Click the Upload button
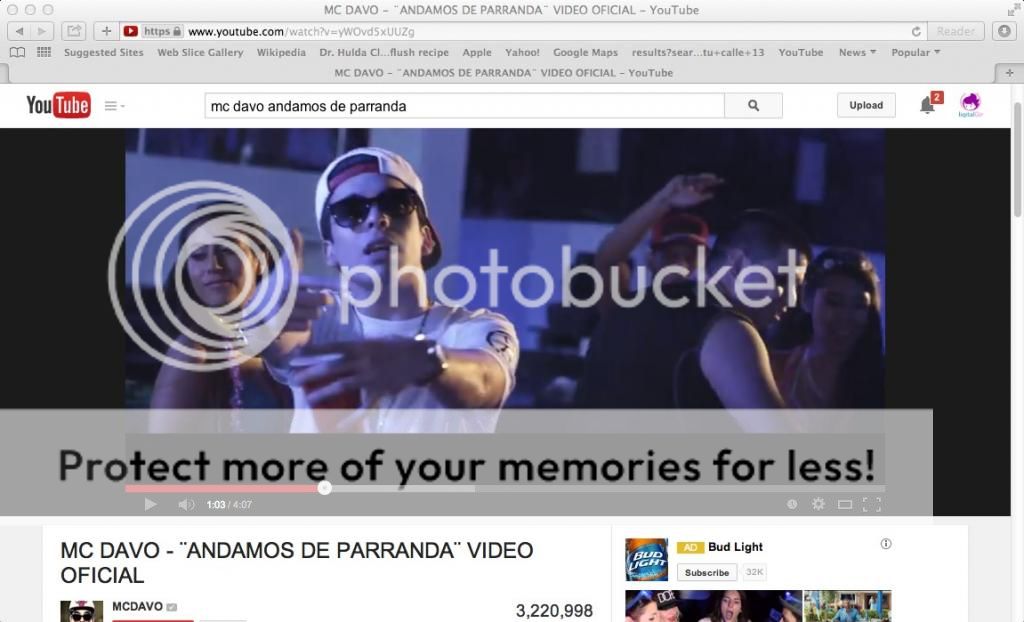This screenshot has width=1024, height=622. click(x=866, y=105)
